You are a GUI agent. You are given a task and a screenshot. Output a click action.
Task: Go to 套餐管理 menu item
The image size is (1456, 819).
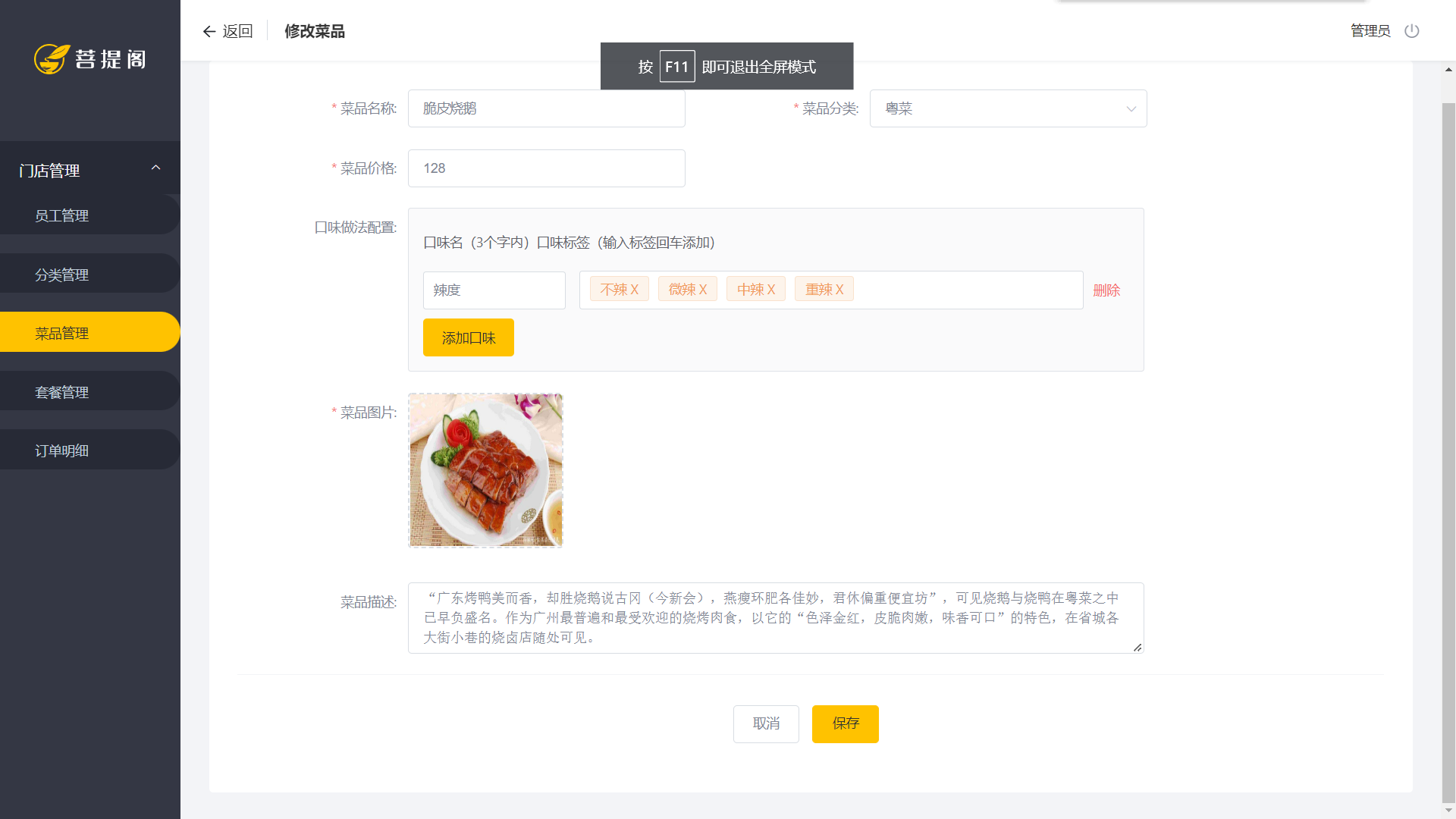pyautogui.click(x=62, y=392)
